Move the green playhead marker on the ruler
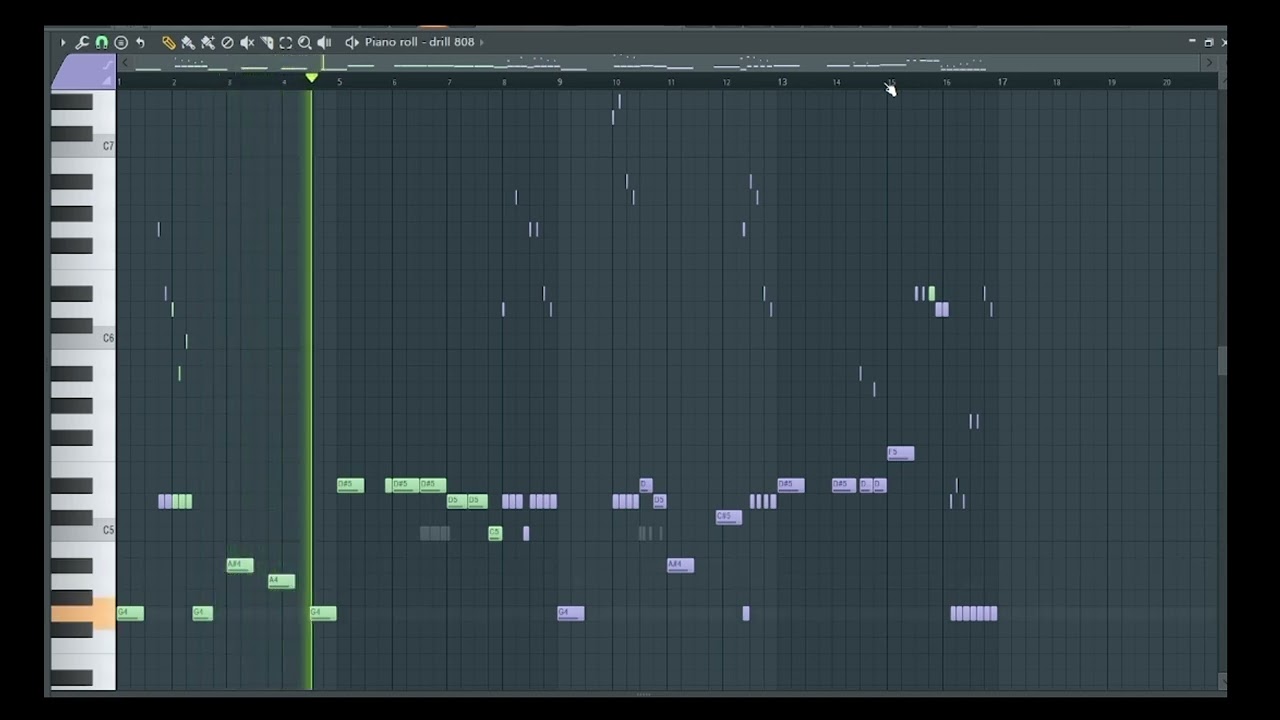 [312, 77]
